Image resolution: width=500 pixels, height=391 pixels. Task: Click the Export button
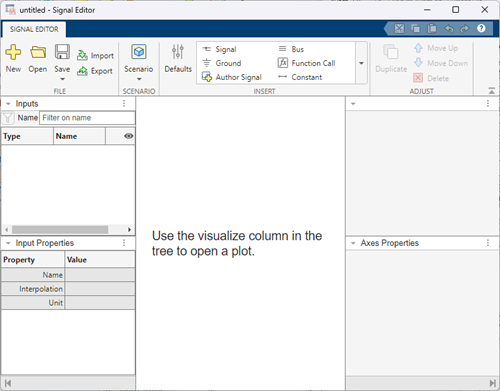(x=95, y=71)
